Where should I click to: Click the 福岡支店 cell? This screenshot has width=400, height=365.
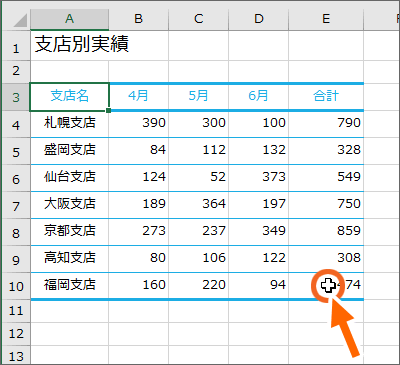pyautogui.click(x=70, y=286)
